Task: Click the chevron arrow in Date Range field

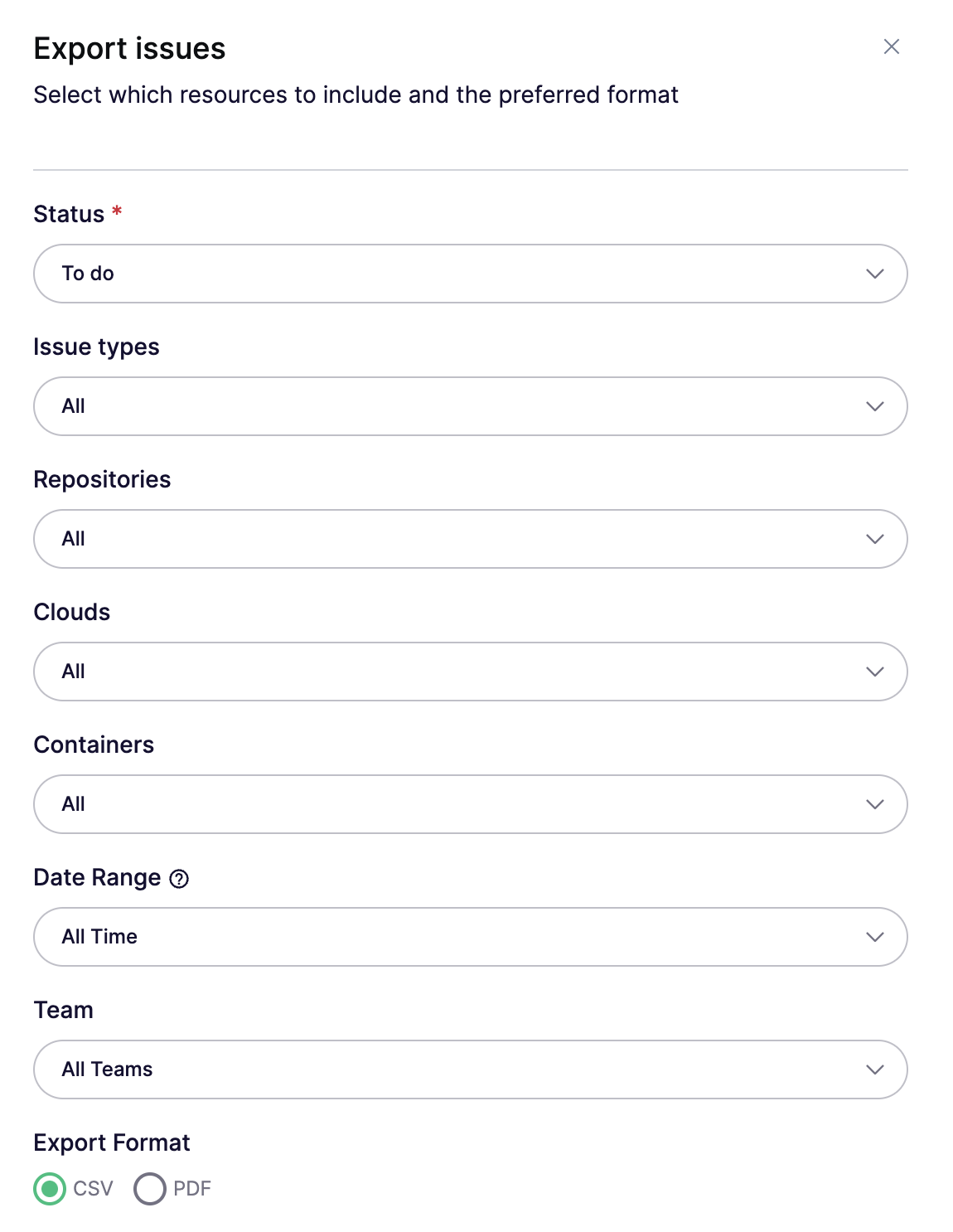Action: click(x=875, y=937)
